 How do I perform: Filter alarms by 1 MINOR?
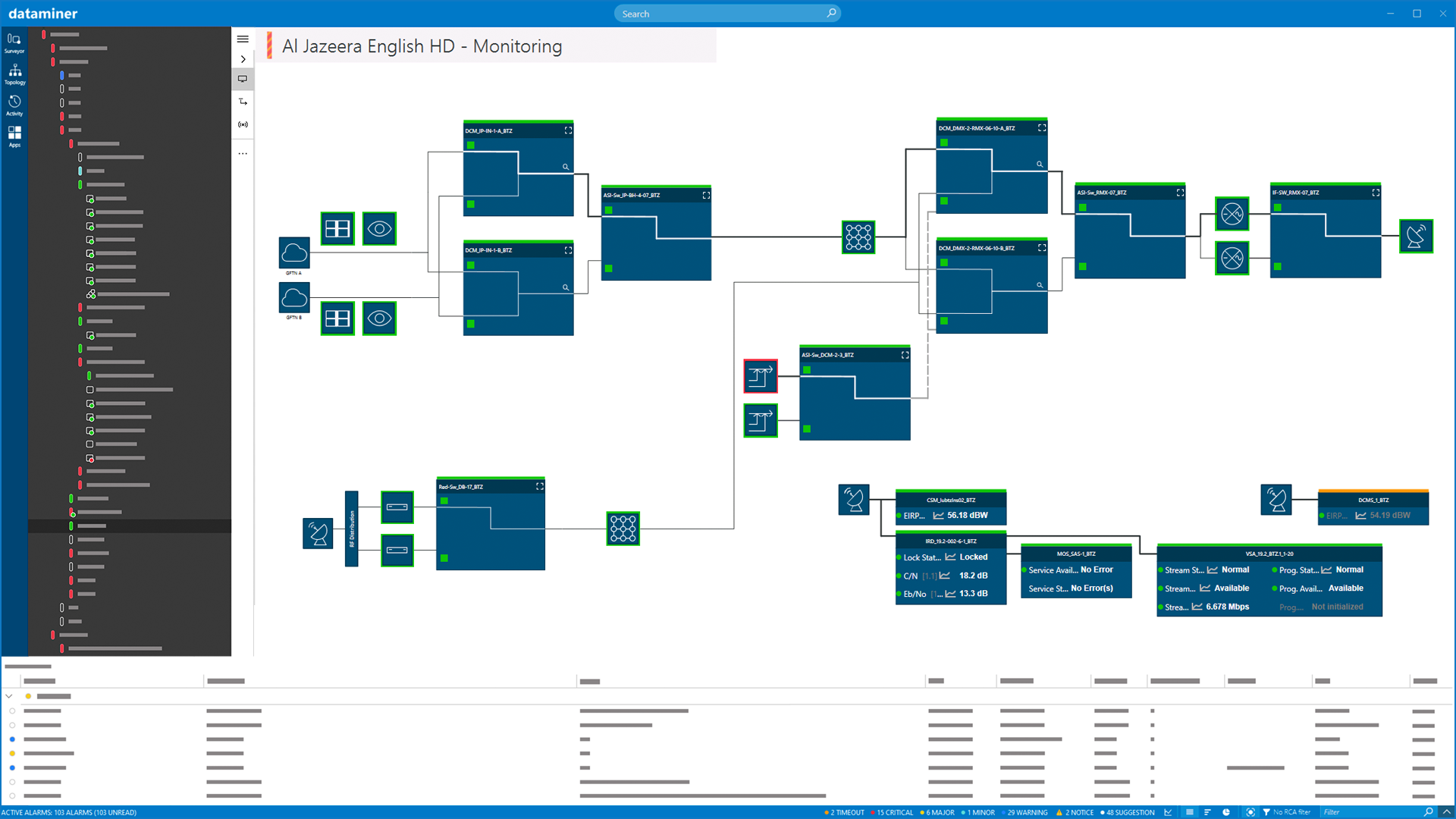click(977, 812)
